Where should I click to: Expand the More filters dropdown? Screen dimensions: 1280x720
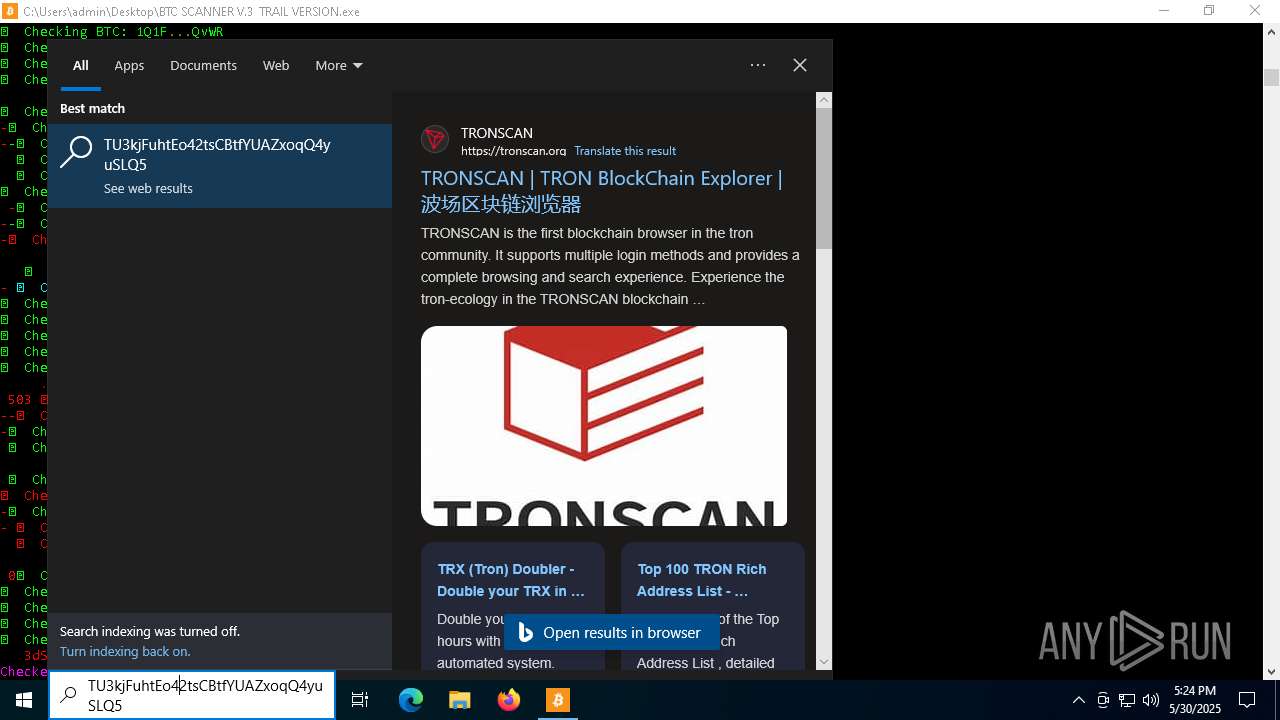point(339,65)
